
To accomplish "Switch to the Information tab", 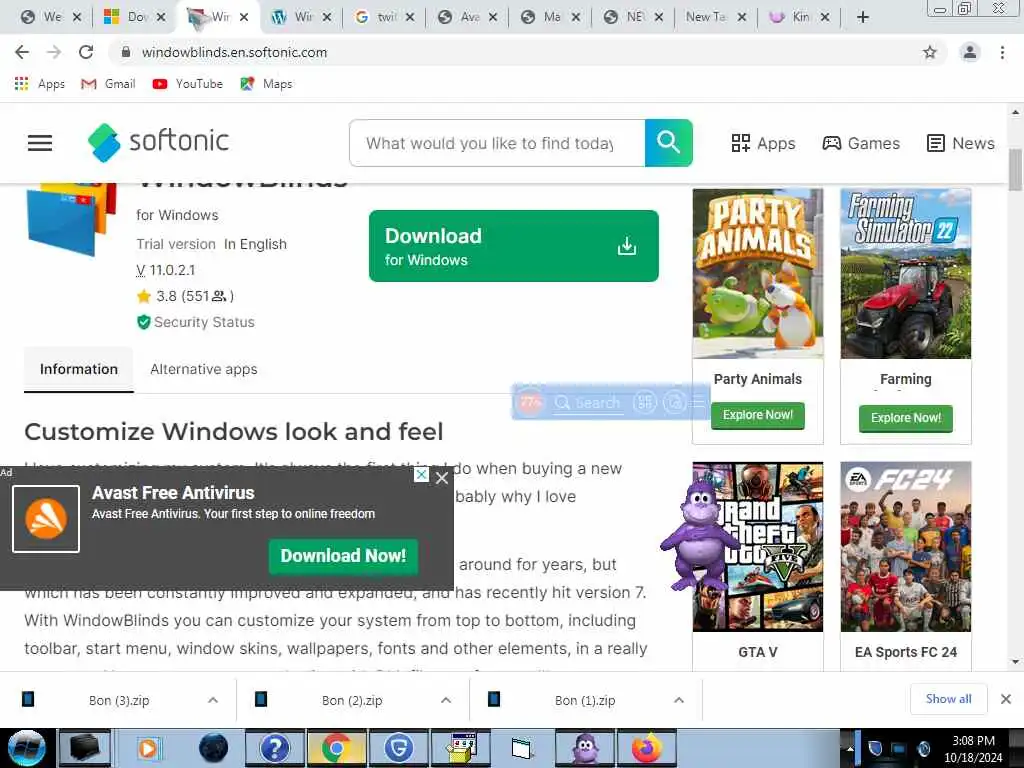I will pos(78,369).
